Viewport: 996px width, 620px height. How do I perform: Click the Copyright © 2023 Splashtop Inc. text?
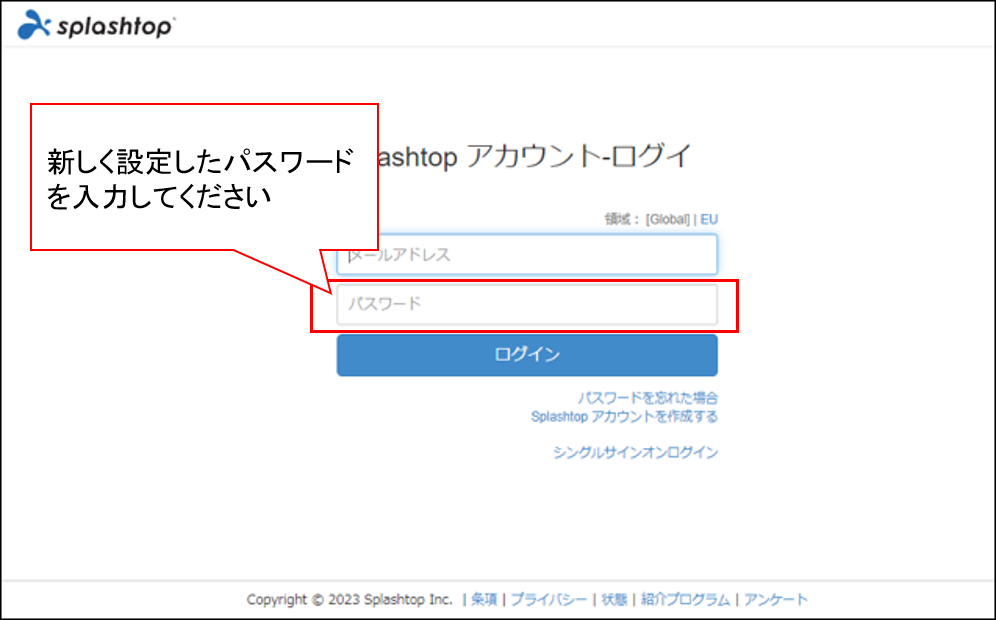pos(349,599)
